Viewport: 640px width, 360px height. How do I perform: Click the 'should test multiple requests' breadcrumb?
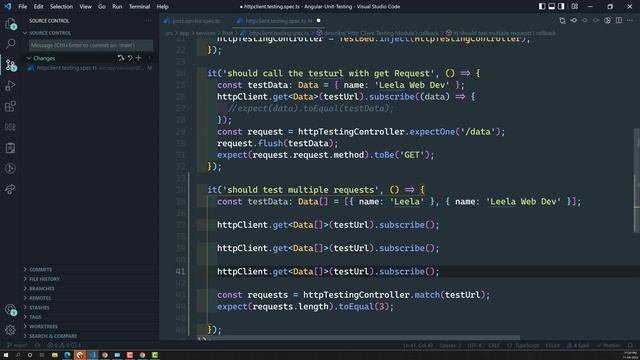(x=500, y=33)
